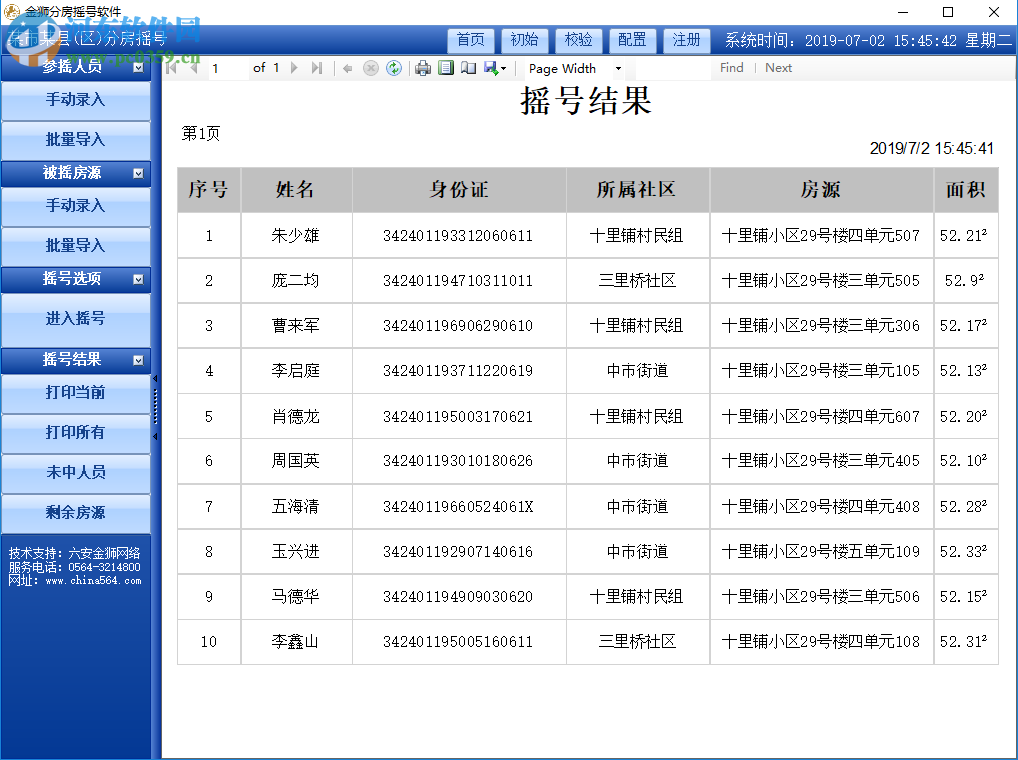Click 未中人员 in the sidebar
The height and width of the screenshot is (760, 1018).
[x=76, y=471]
